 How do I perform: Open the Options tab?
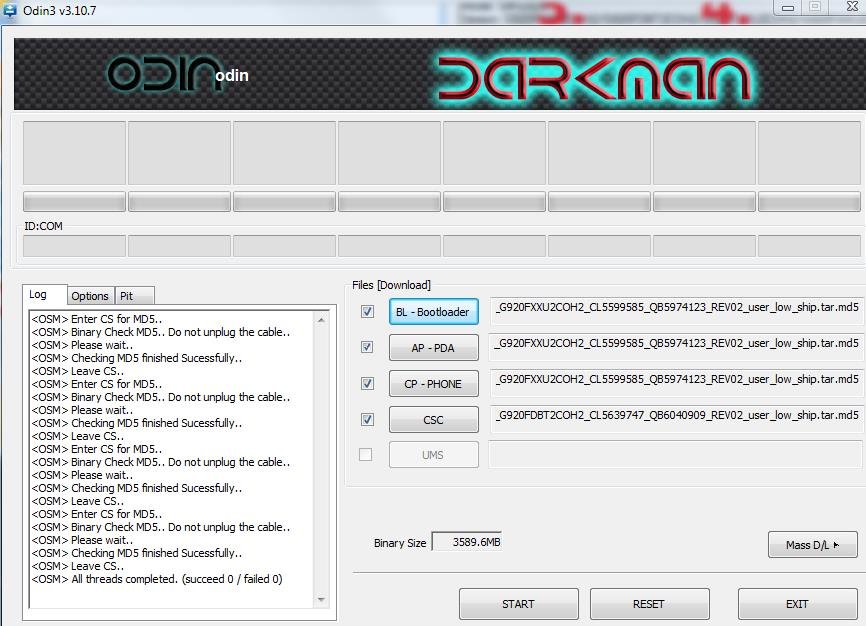[90, 296]
